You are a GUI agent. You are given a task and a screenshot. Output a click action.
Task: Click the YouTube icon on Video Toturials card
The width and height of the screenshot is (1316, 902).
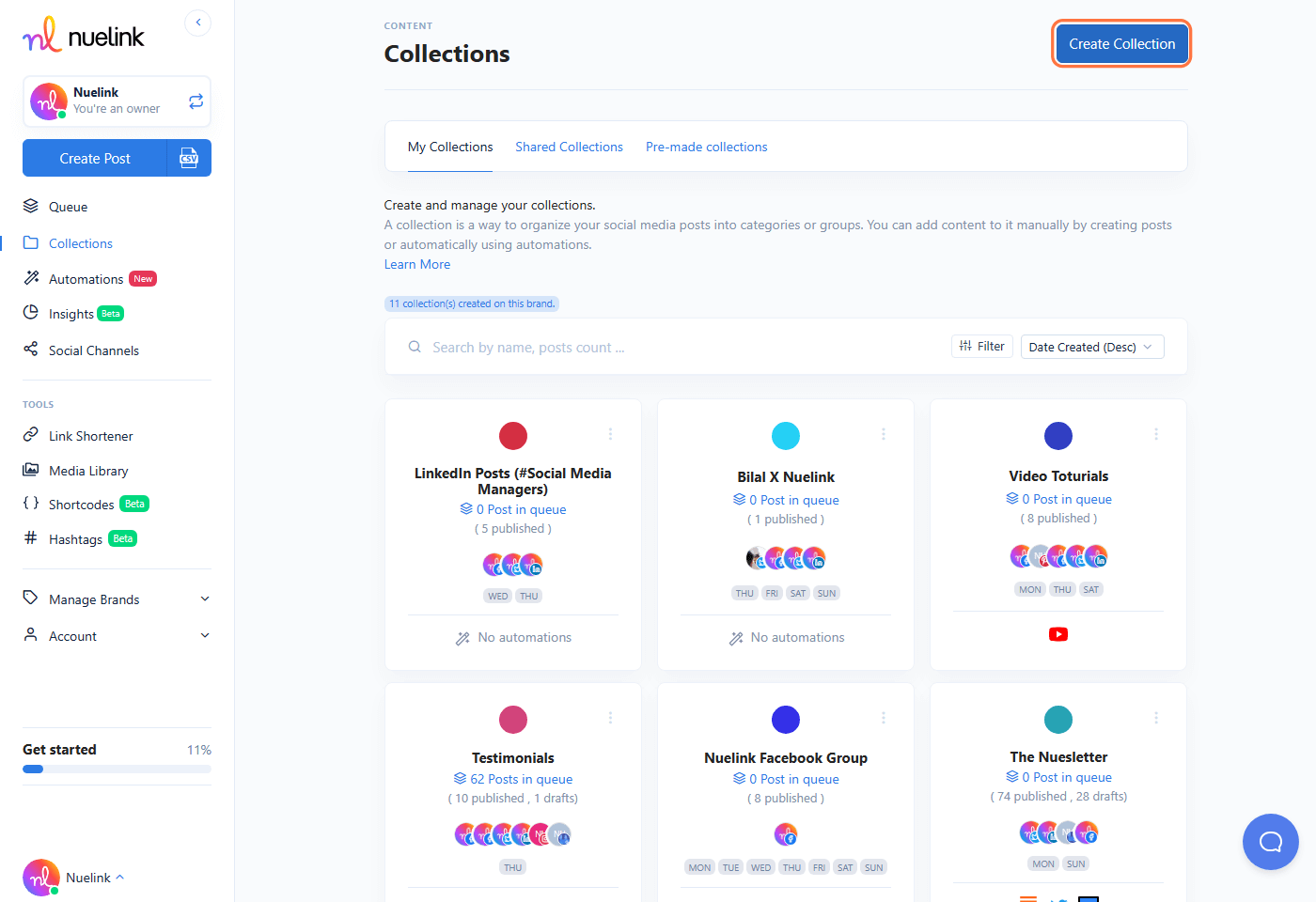(x=1058, y=634)
